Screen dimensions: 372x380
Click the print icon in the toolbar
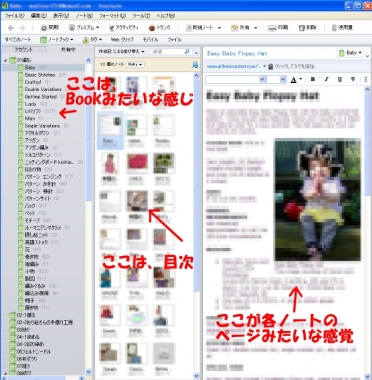coord(272,28)
